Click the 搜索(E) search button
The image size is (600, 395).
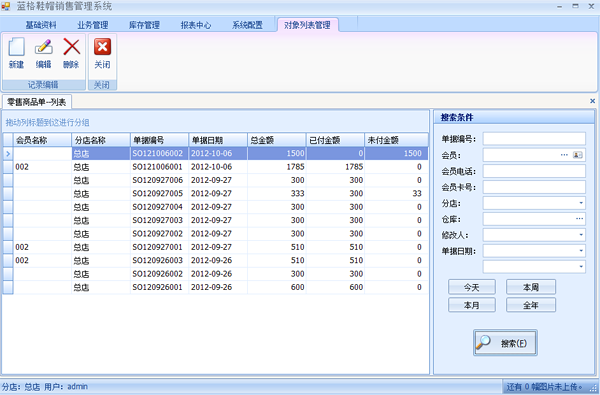tap(505, 343)
